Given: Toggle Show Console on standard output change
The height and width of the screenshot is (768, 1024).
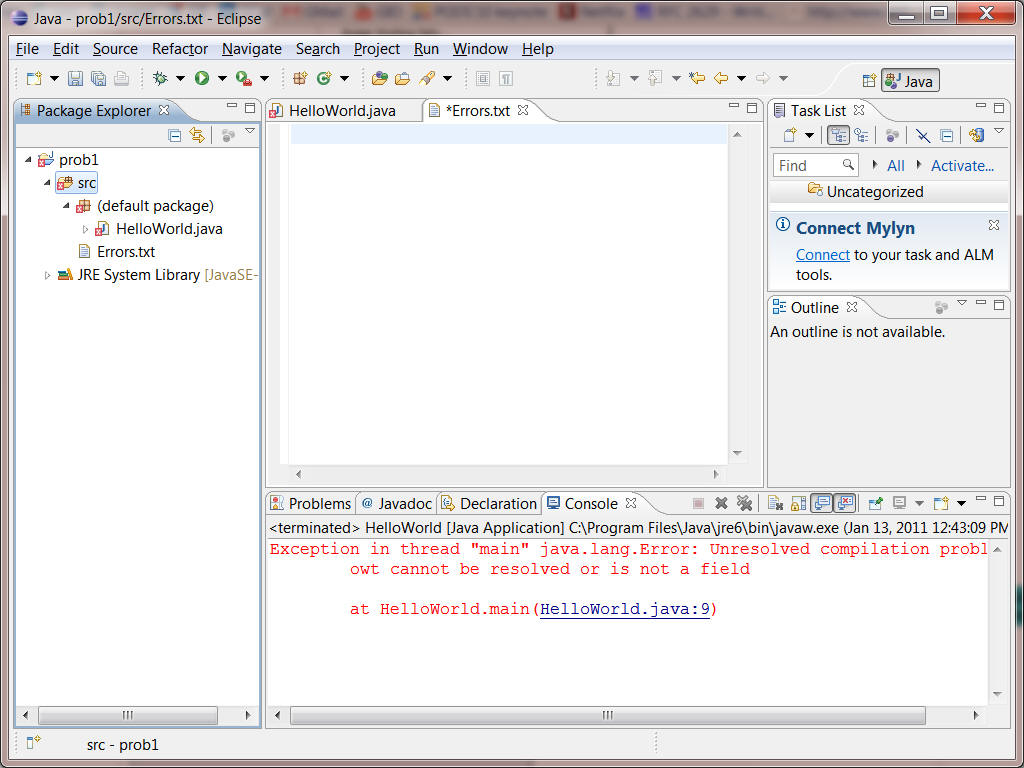Looking at the screenshot, I should [822, 503].
